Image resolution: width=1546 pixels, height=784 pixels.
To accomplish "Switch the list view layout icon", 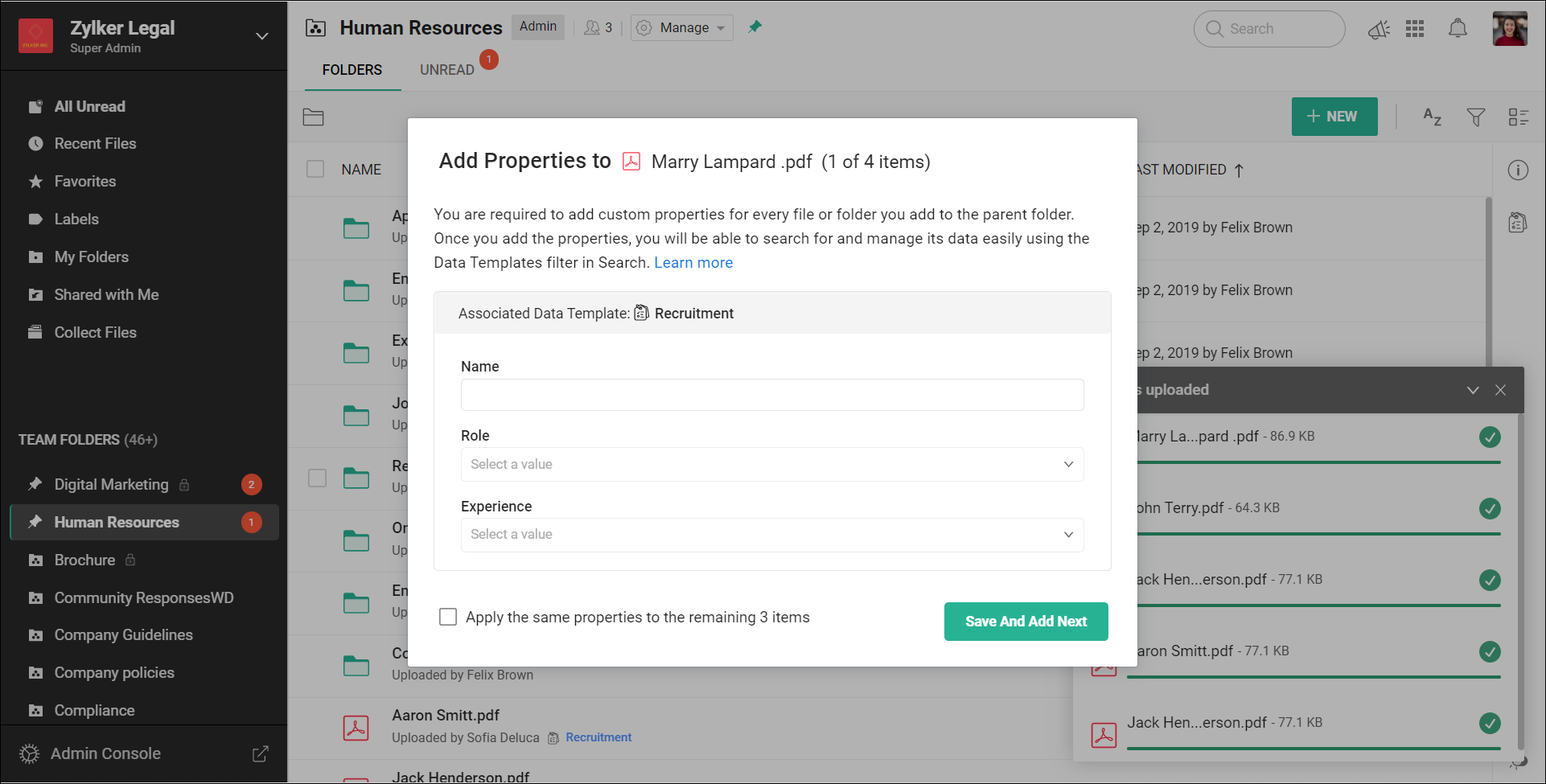I will (x=1519, y=117).
